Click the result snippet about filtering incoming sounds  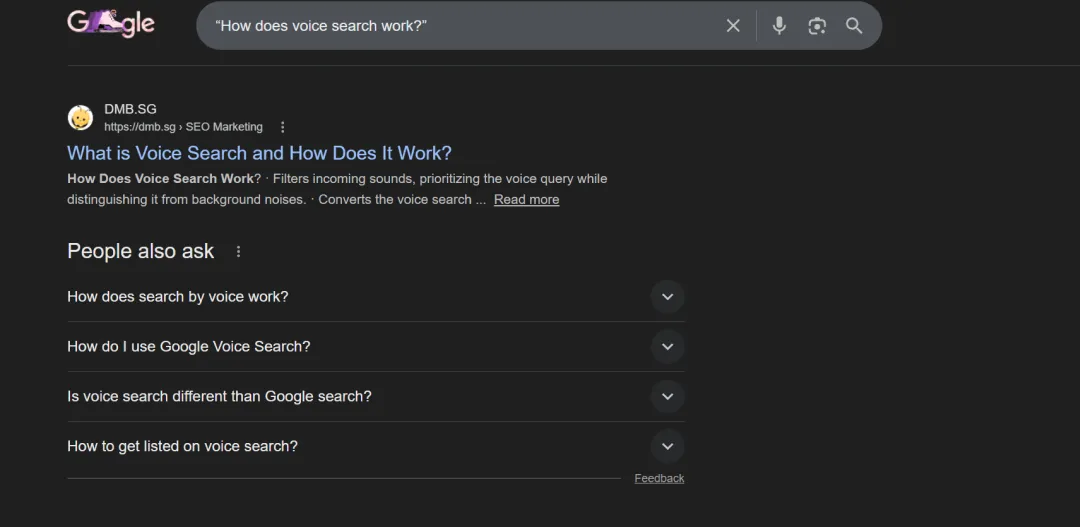coord(337,189)
